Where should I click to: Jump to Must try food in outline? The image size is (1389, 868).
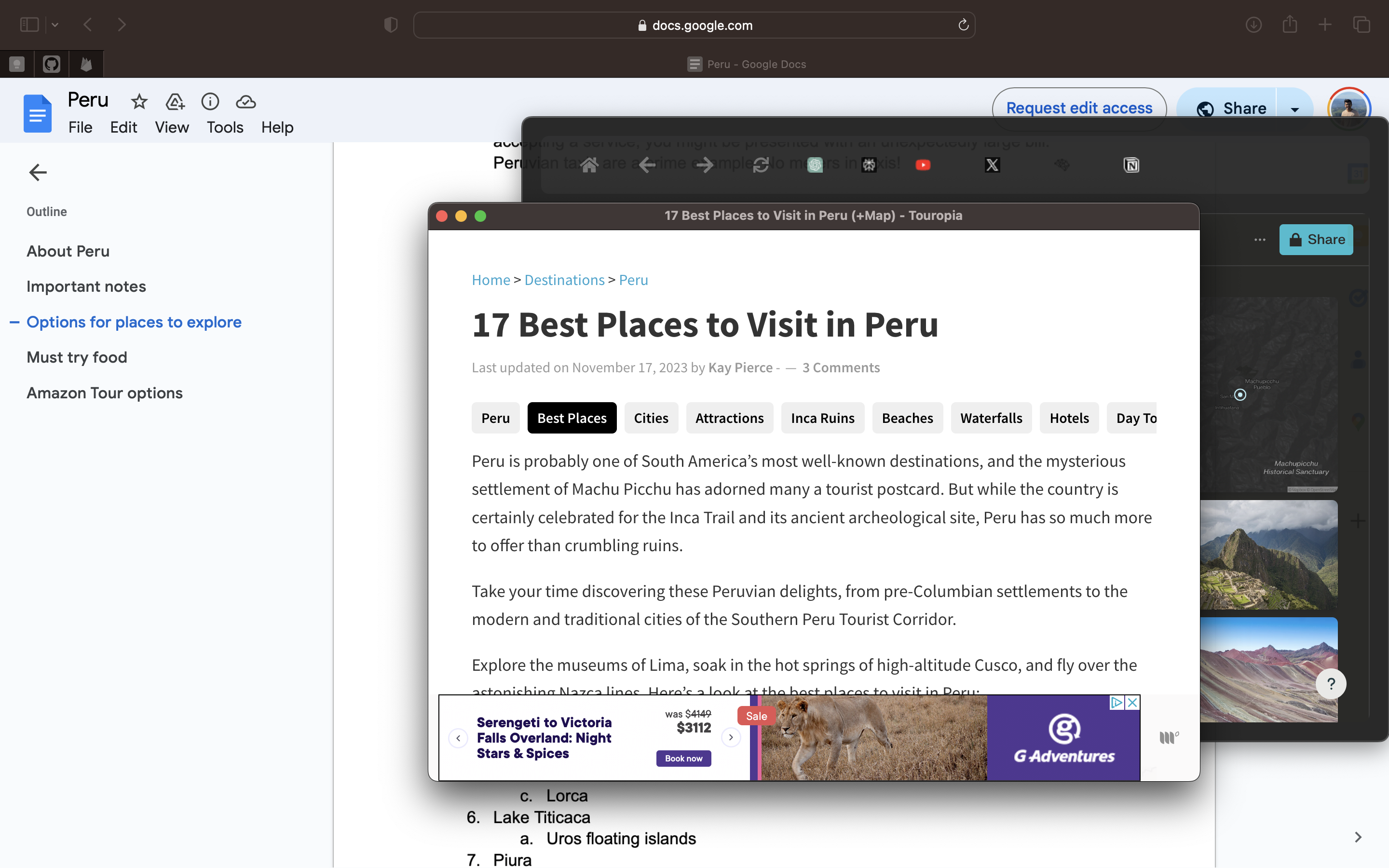77,357
